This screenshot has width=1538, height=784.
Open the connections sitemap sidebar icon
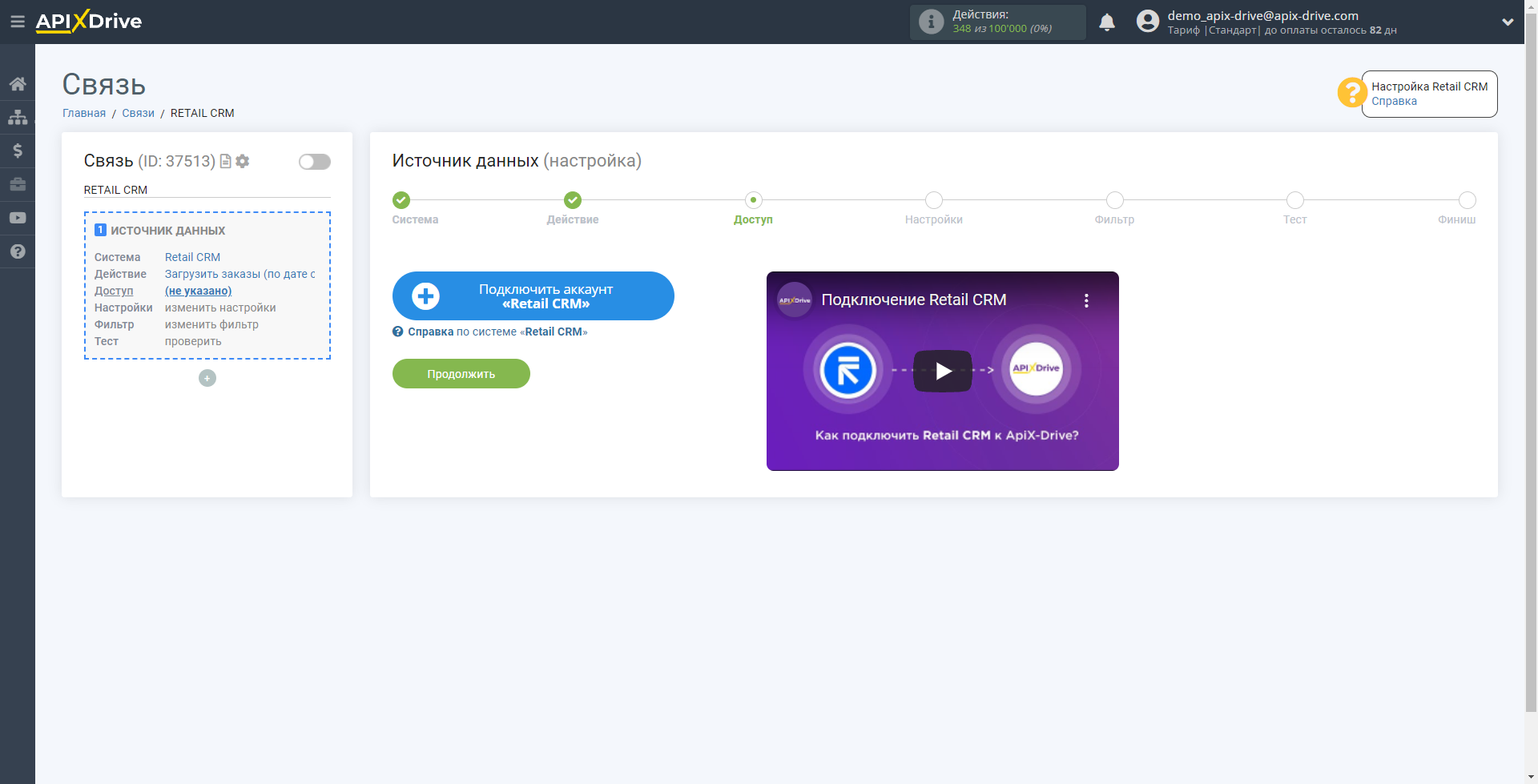[18, 118]
